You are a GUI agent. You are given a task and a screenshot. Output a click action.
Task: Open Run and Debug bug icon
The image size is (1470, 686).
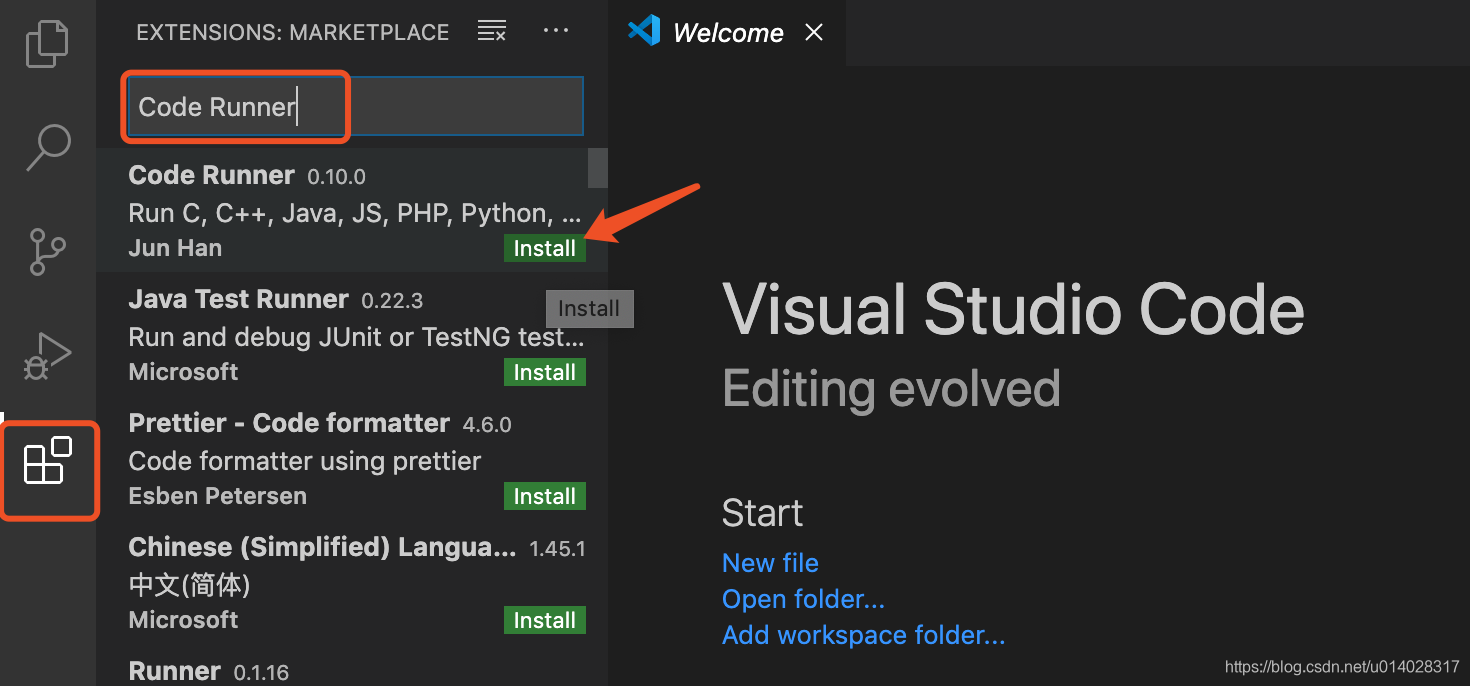[47, 355]
